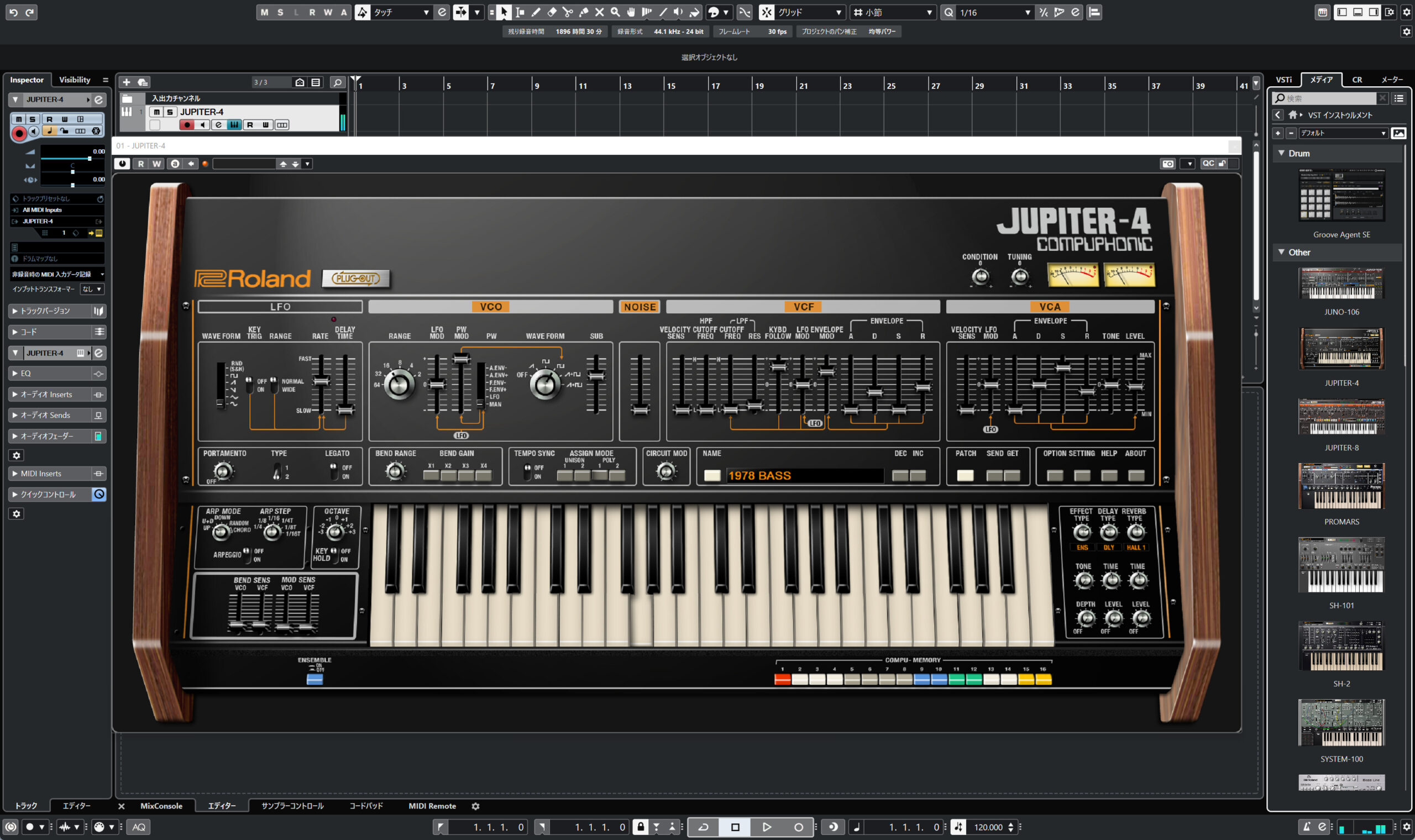
Task: Open the MIDI Remote lower tab
Action: 432,806
